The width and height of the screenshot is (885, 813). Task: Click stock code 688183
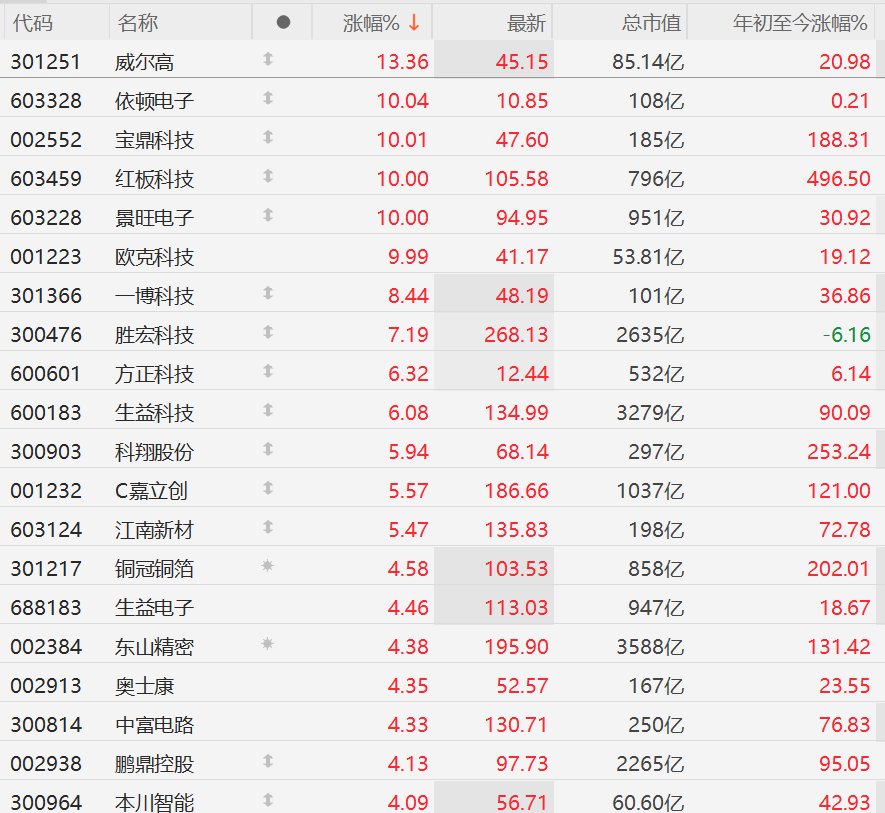tap(46, 607)
